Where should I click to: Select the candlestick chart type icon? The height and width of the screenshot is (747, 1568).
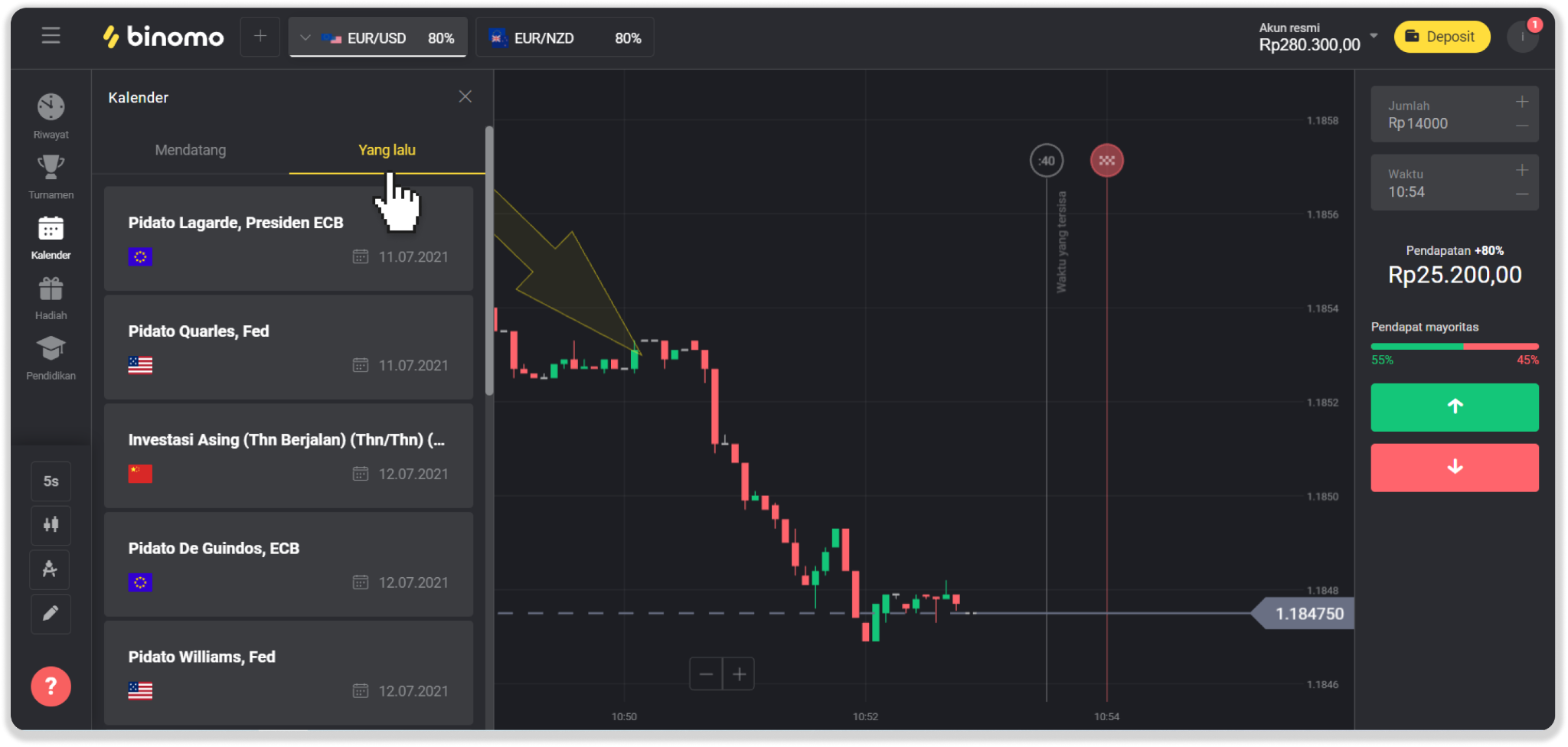point(51,525)
